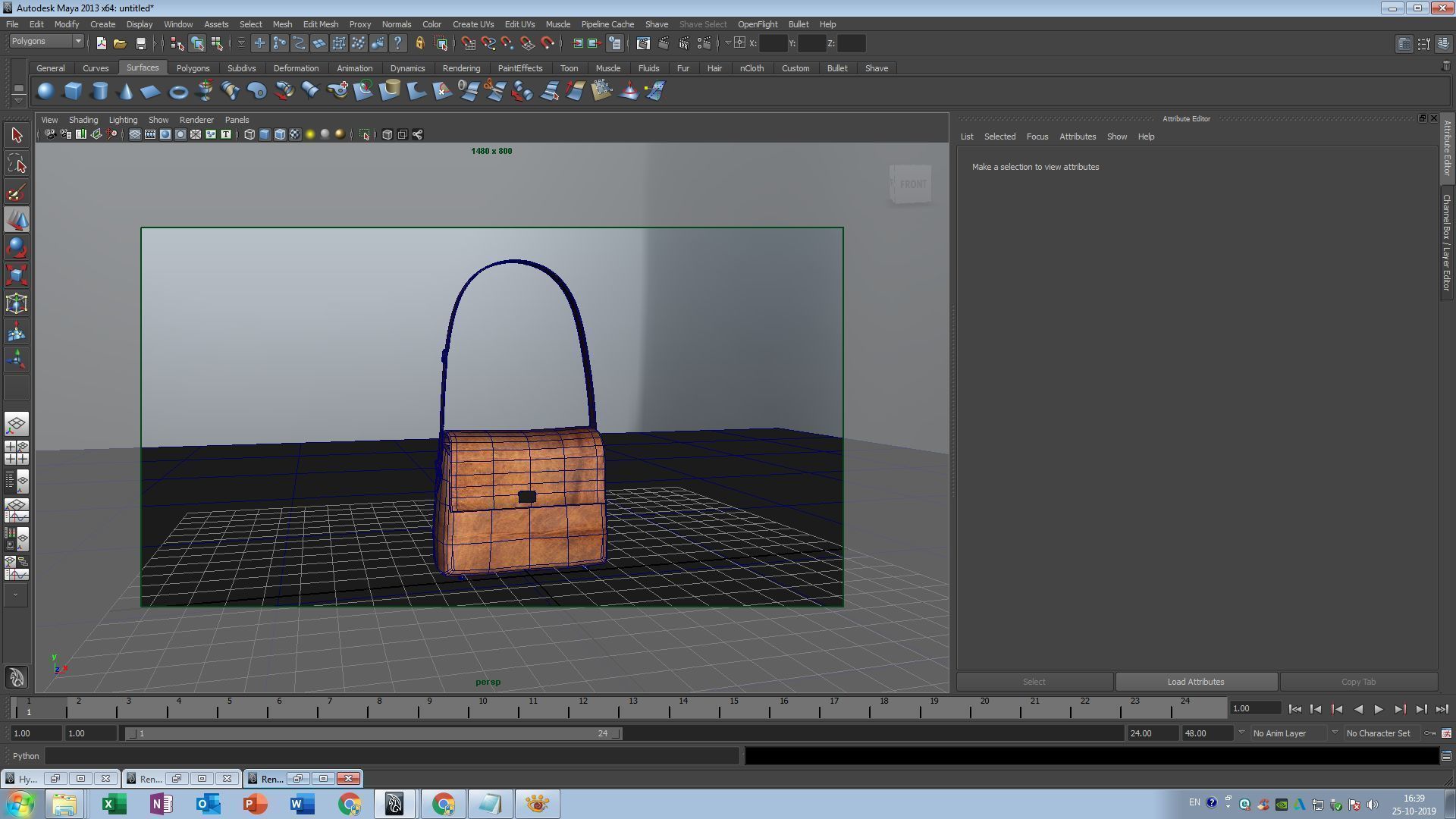1456x819 pixels.
Task: Toggle the viewport grid display
Action: 134,134
